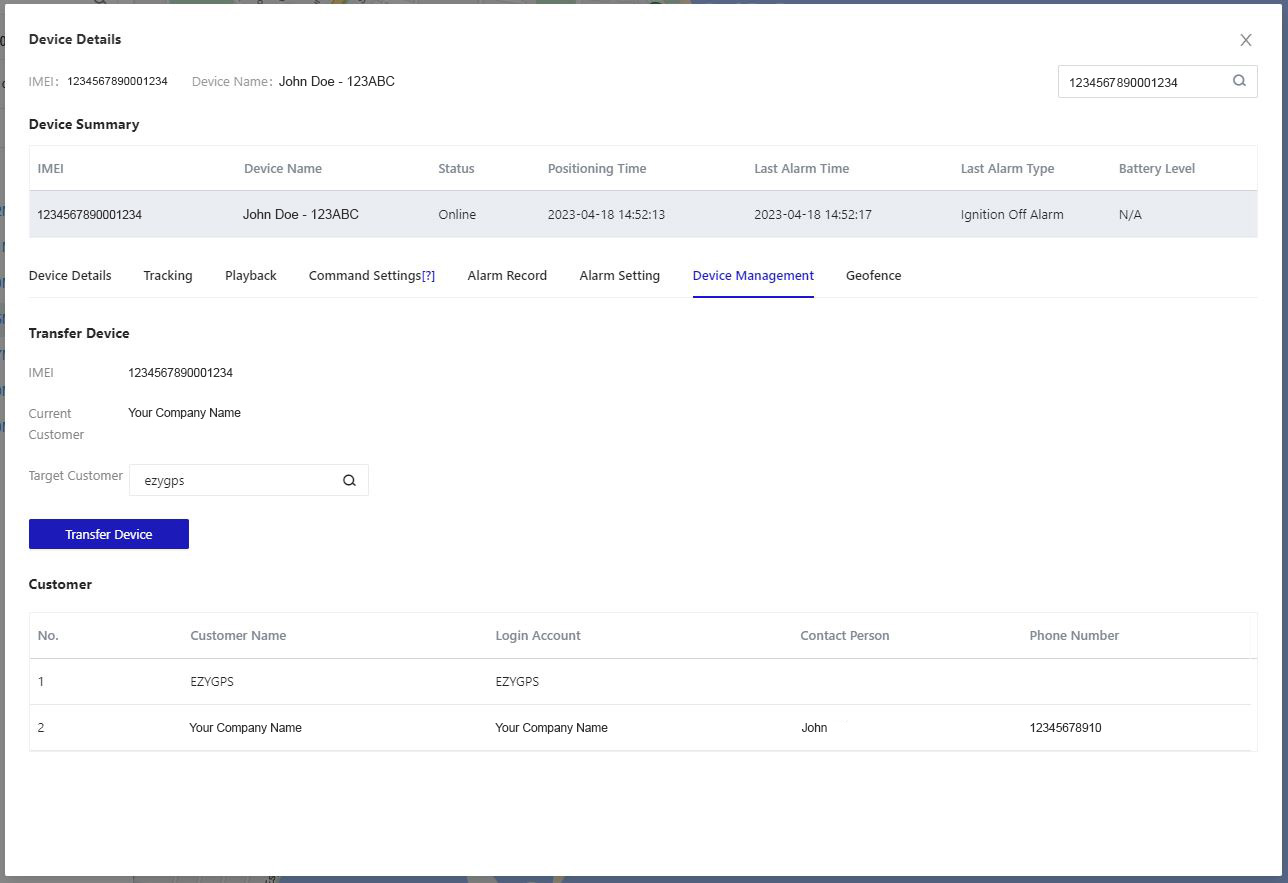Click the search icon in IMEI search box
This screenshot has height=883, width=1288.
1239,81
